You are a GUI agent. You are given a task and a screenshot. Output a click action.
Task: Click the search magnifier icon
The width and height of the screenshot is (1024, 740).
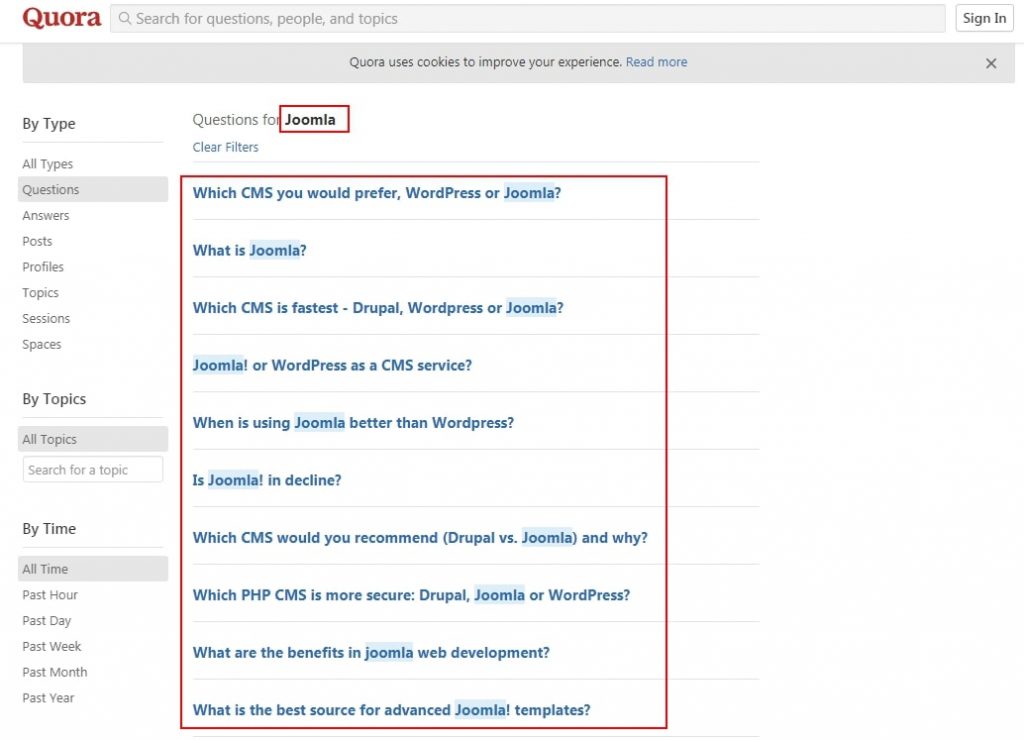pos(124,18)
